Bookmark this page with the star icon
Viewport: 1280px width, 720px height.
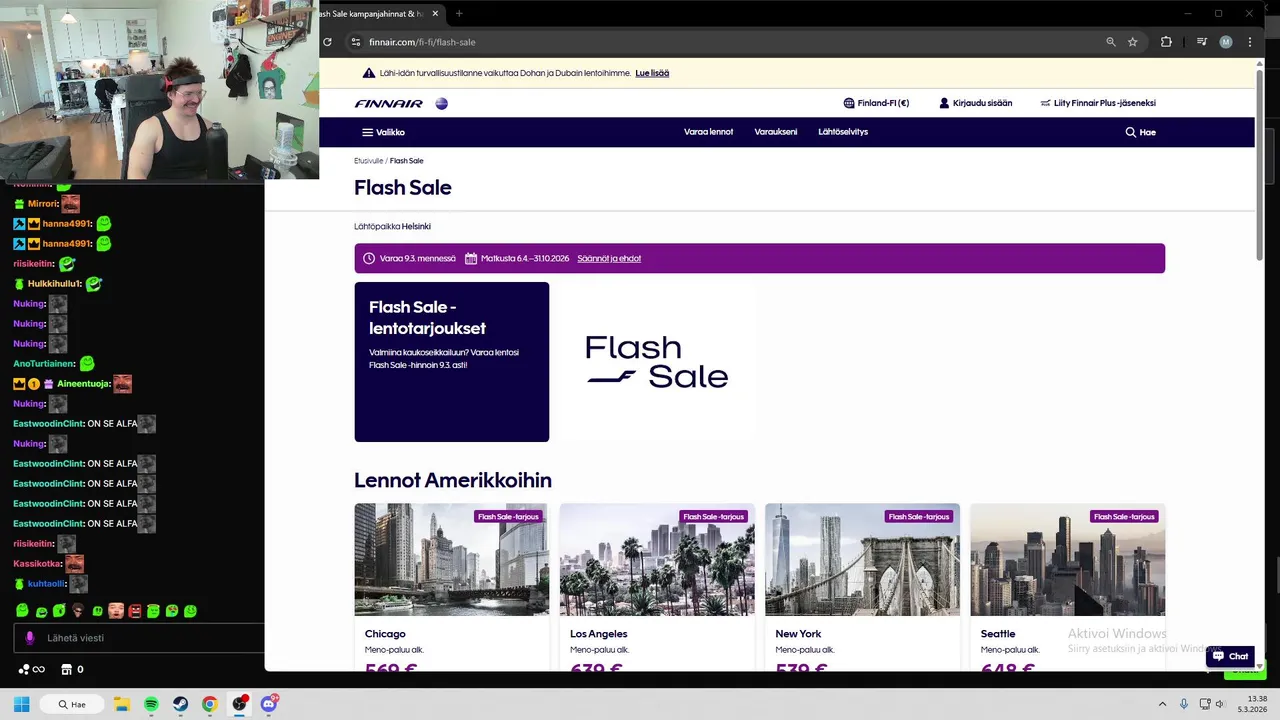(1133, 42)
